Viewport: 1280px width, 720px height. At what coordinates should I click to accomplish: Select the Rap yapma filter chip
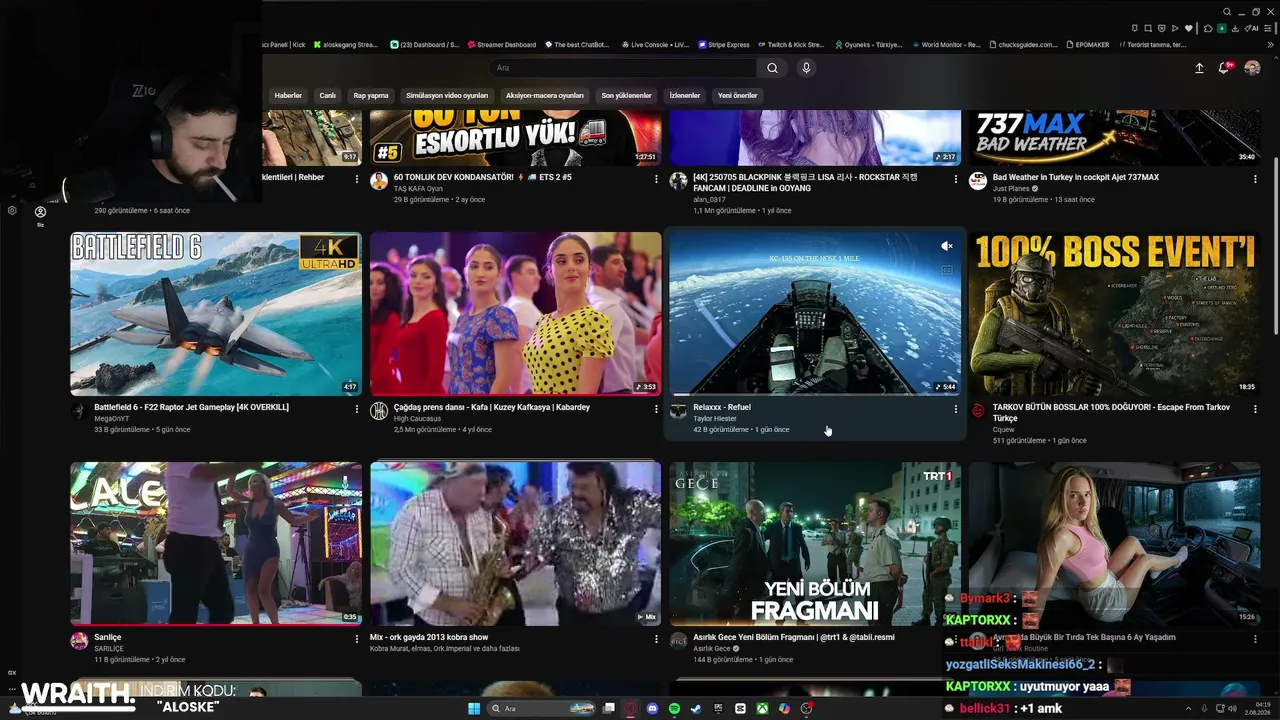click(371, 95)
